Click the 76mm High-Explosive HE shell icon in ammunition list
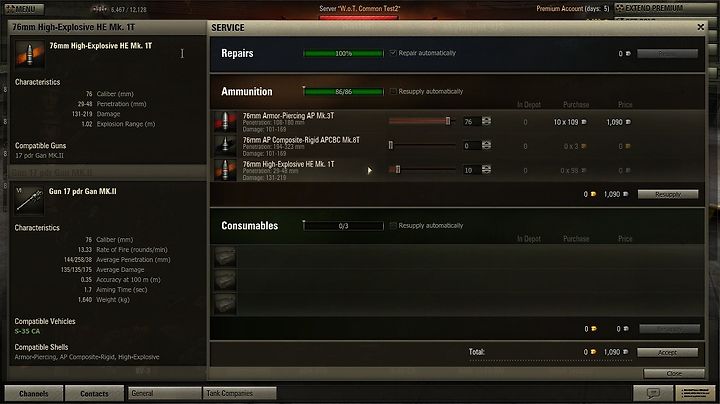This screenshot has width=720, height=404. (x=225, y=170)
